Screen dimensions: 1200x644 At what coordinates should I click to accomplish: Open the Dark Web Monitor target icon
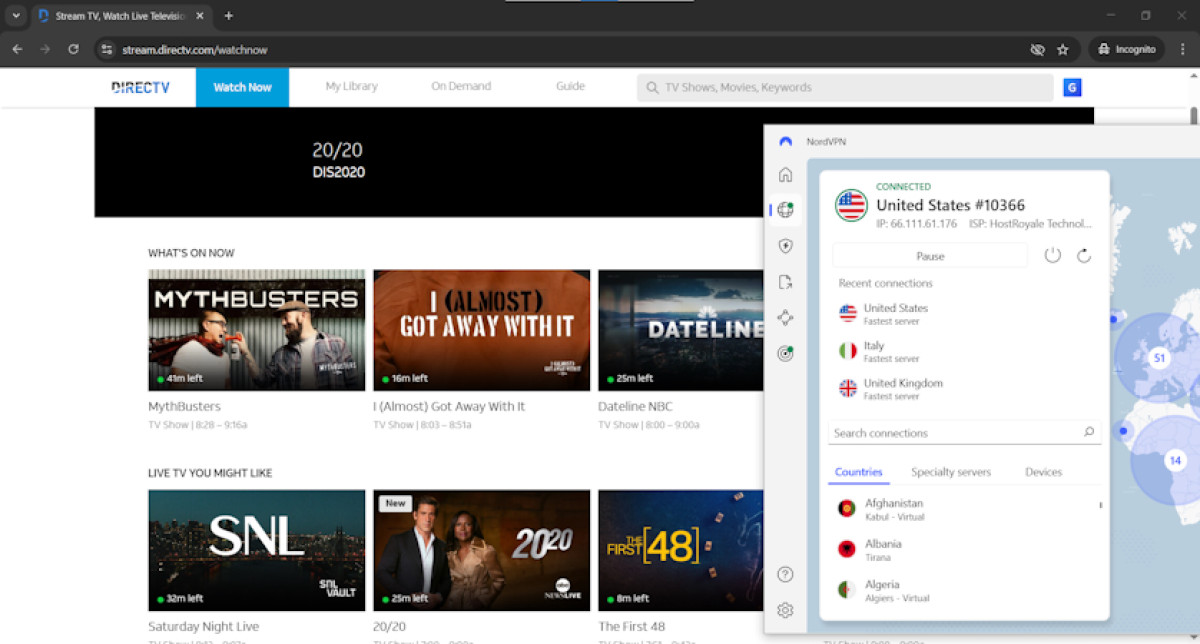[x=786, y=354]
